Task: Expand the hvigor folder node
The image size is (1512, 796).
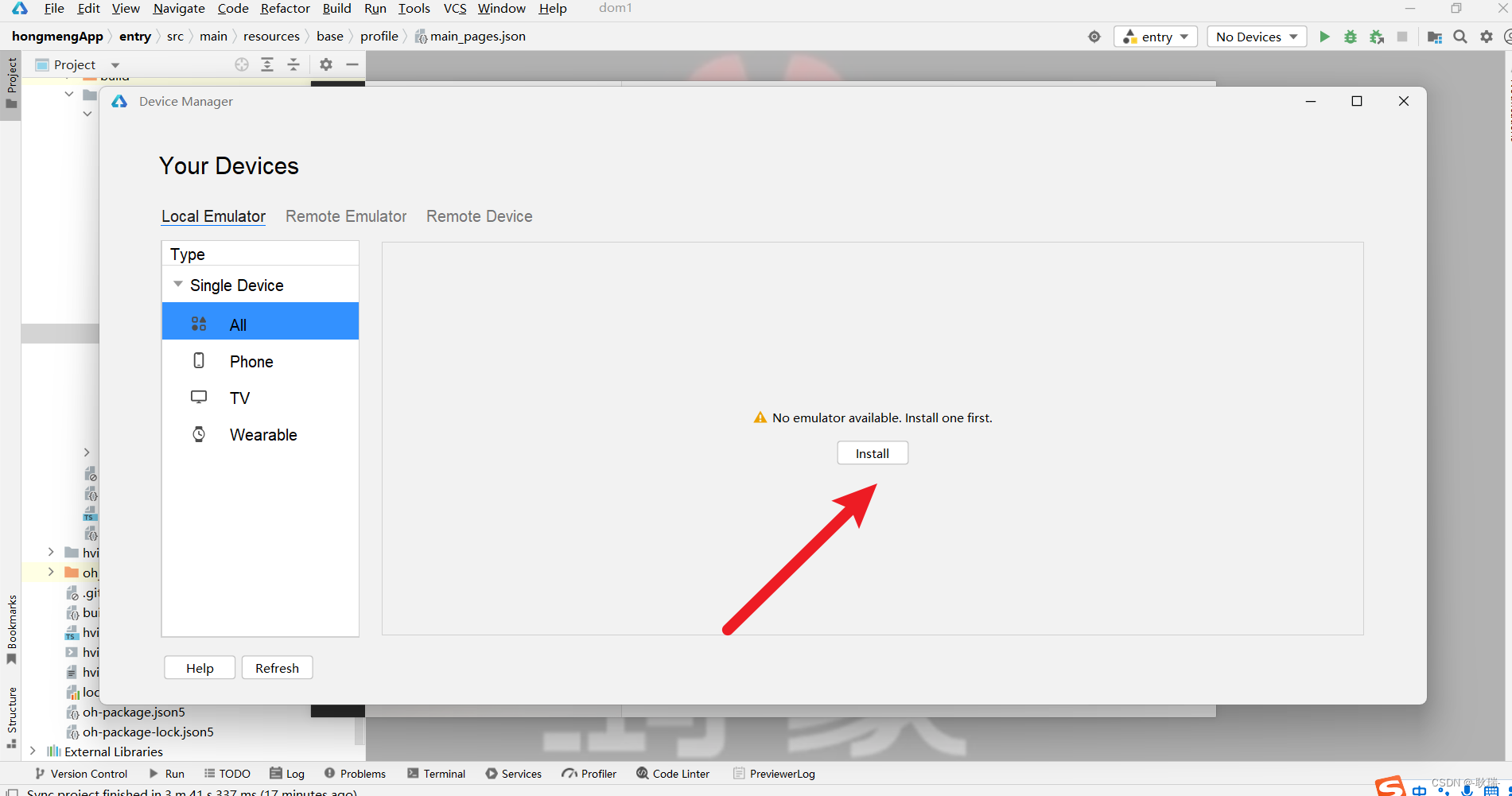Action: tap(51, 552)
